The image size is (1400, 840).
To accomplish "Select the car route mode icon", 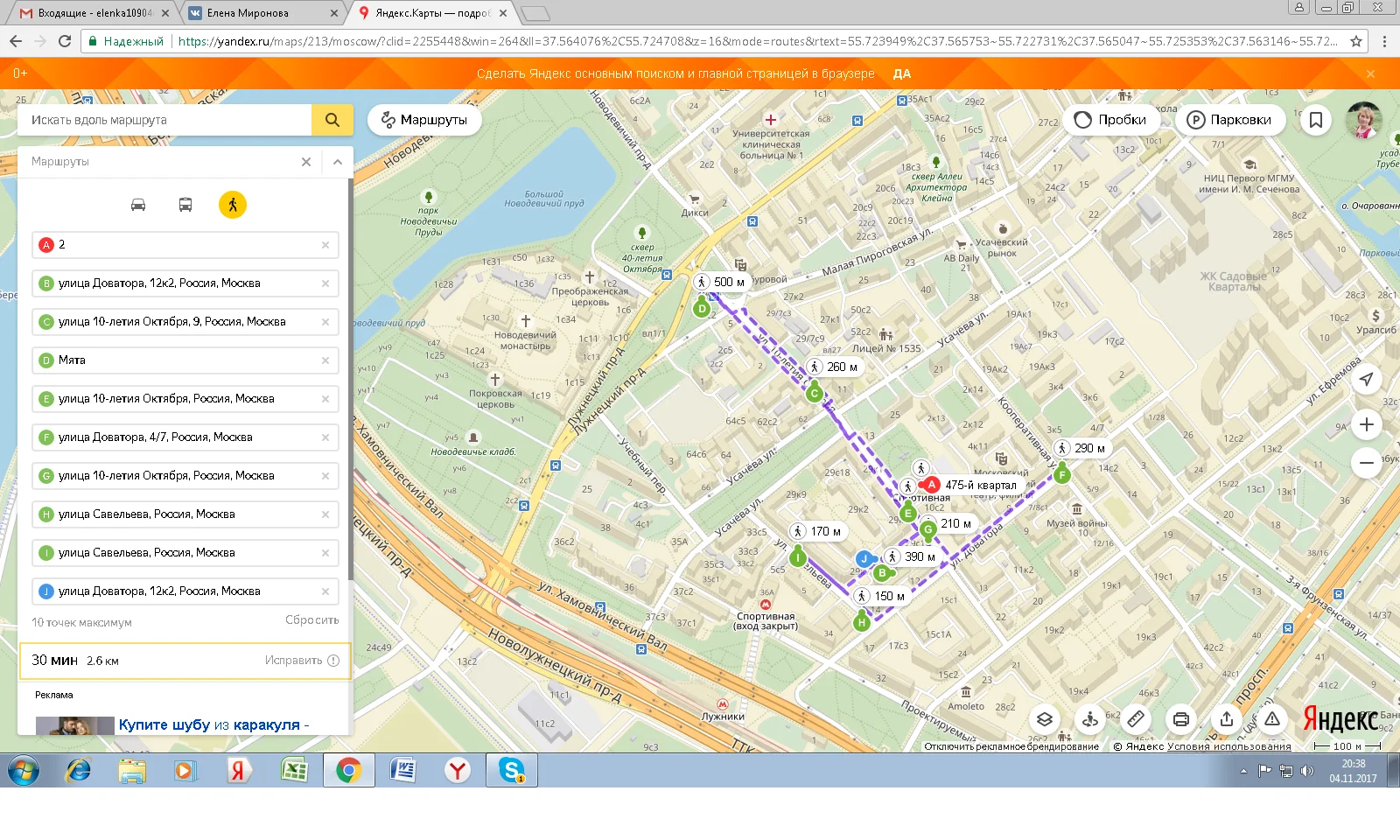I will (138, 205).
